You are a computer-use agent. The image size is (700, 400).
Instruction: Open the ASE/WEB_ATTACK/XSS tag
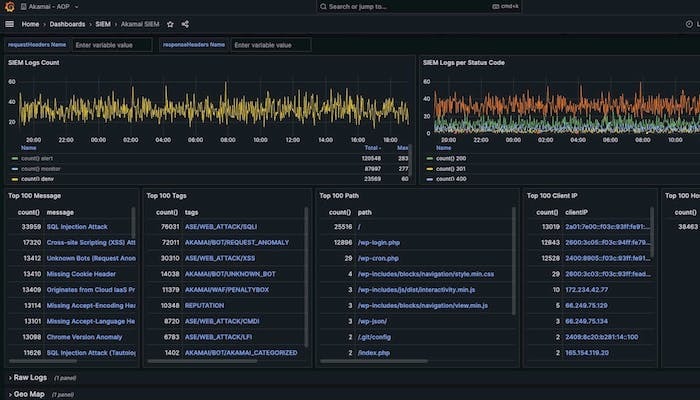(x=220, y=258)
